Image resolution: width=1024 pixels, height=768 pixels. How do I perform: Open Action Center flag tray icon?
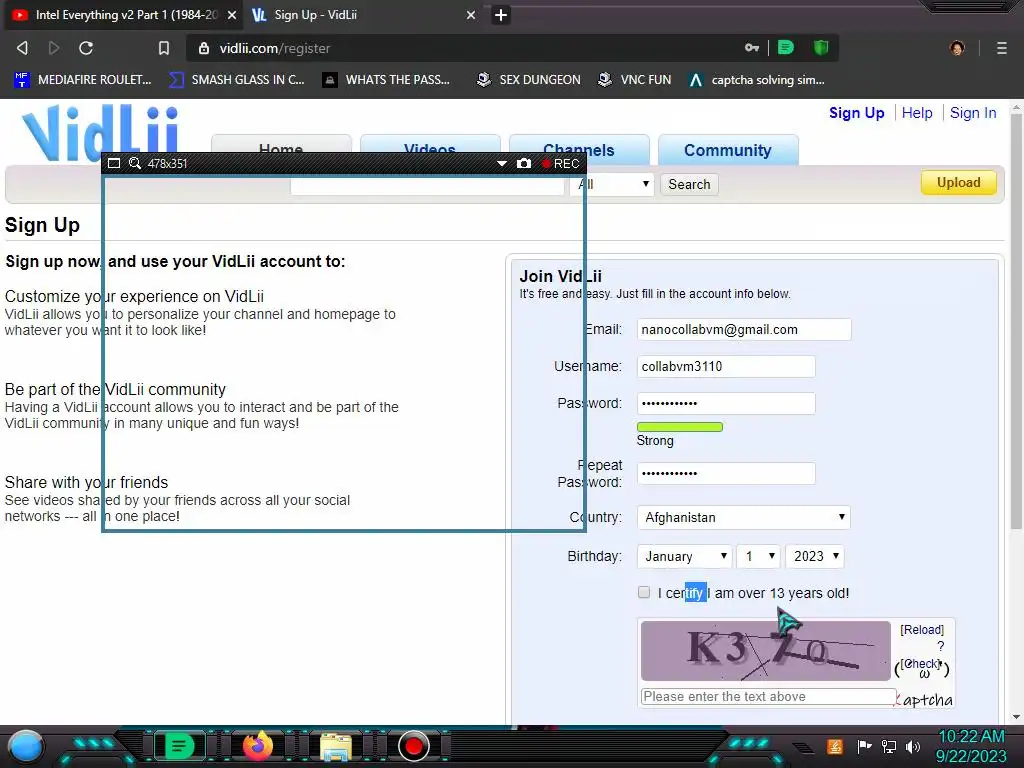[x=865, y=746]
